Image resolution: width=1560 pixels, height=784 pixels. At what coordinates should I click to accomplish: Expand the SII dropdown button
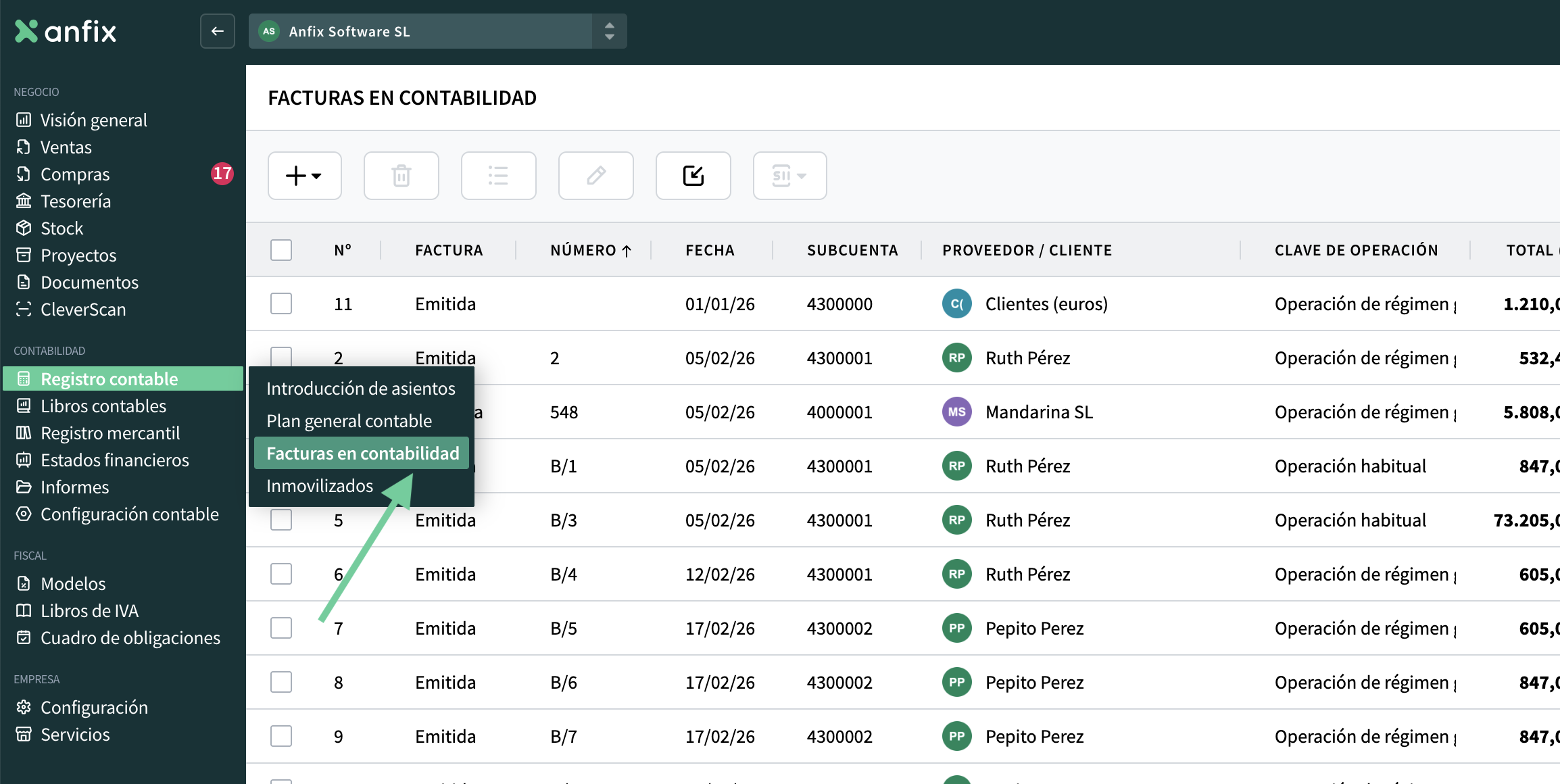click(x=789, y=176)
